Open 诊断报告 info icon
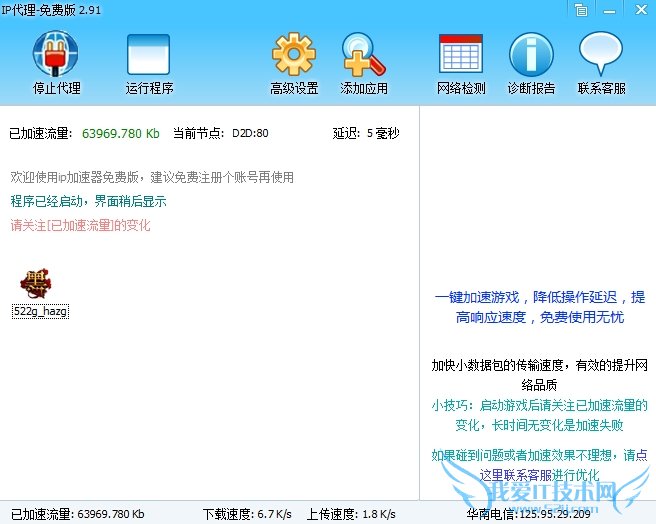Viewport: 656px width, 524px height. coord(531,54)
